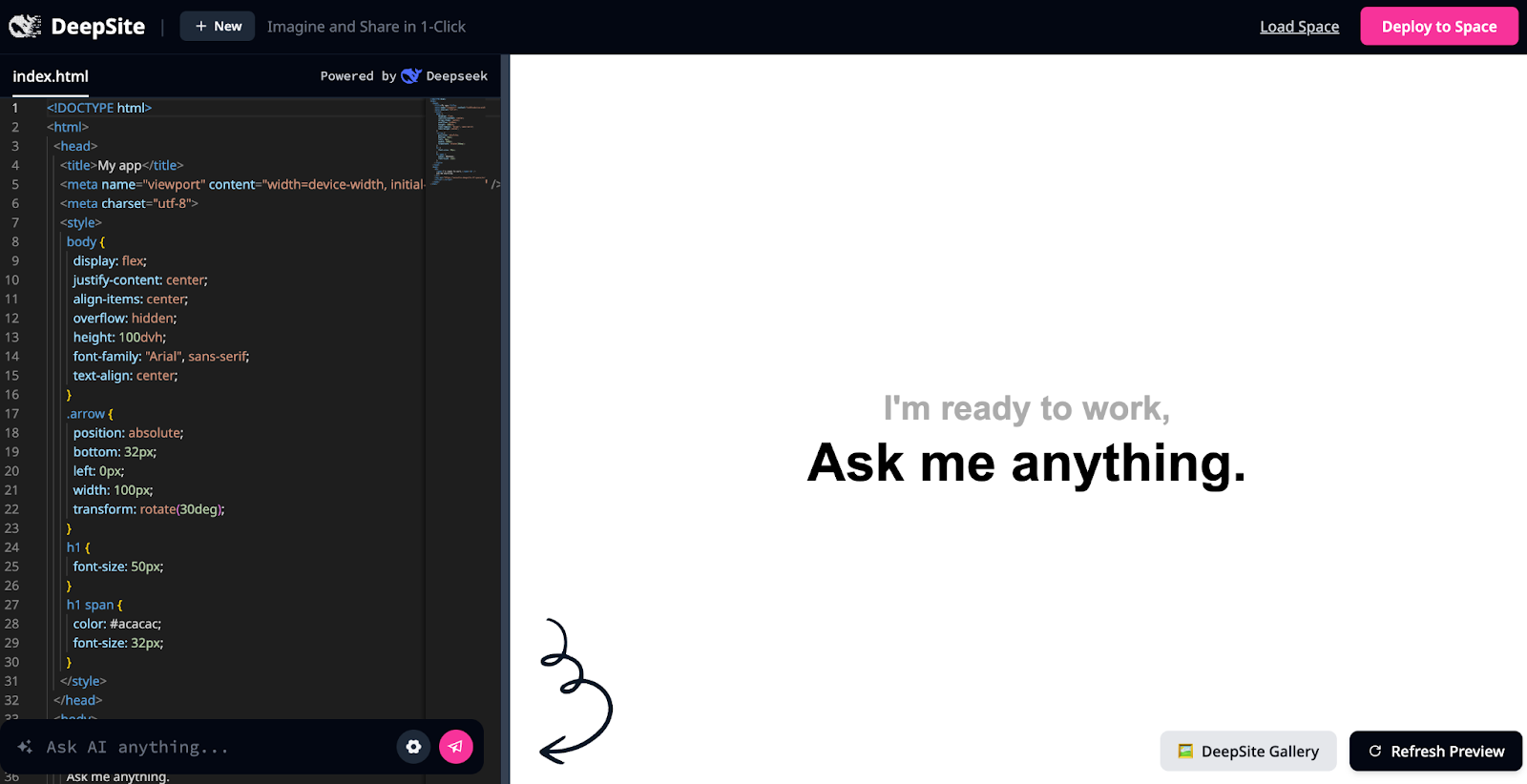Click the DeepSite dragon logo icon
This screenshot has width=1527, height=784.
pyautogui.click(x=25, y=27)
